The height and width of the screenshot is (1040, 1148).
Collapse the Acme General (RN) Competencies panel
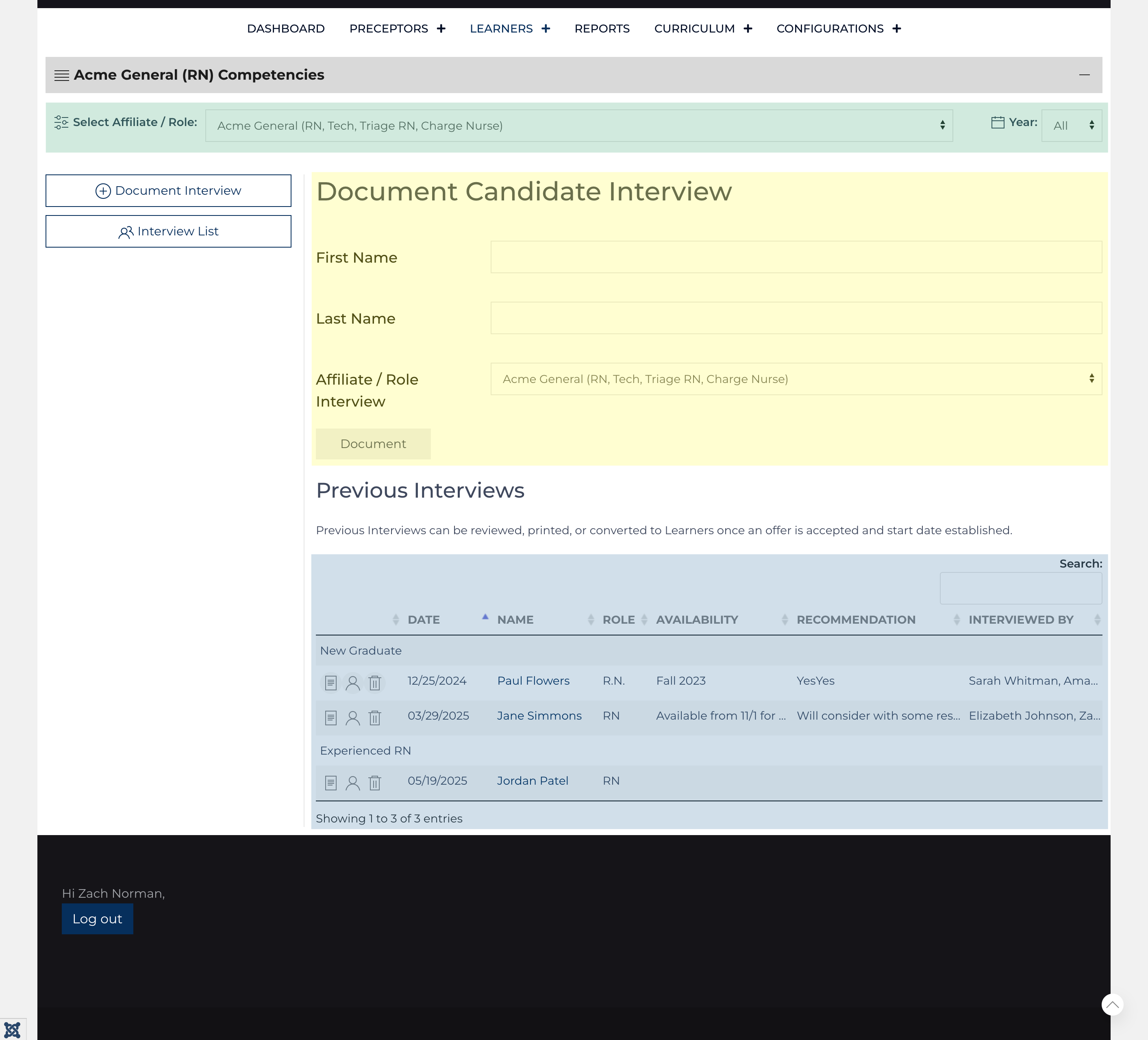coord(1085,75)
